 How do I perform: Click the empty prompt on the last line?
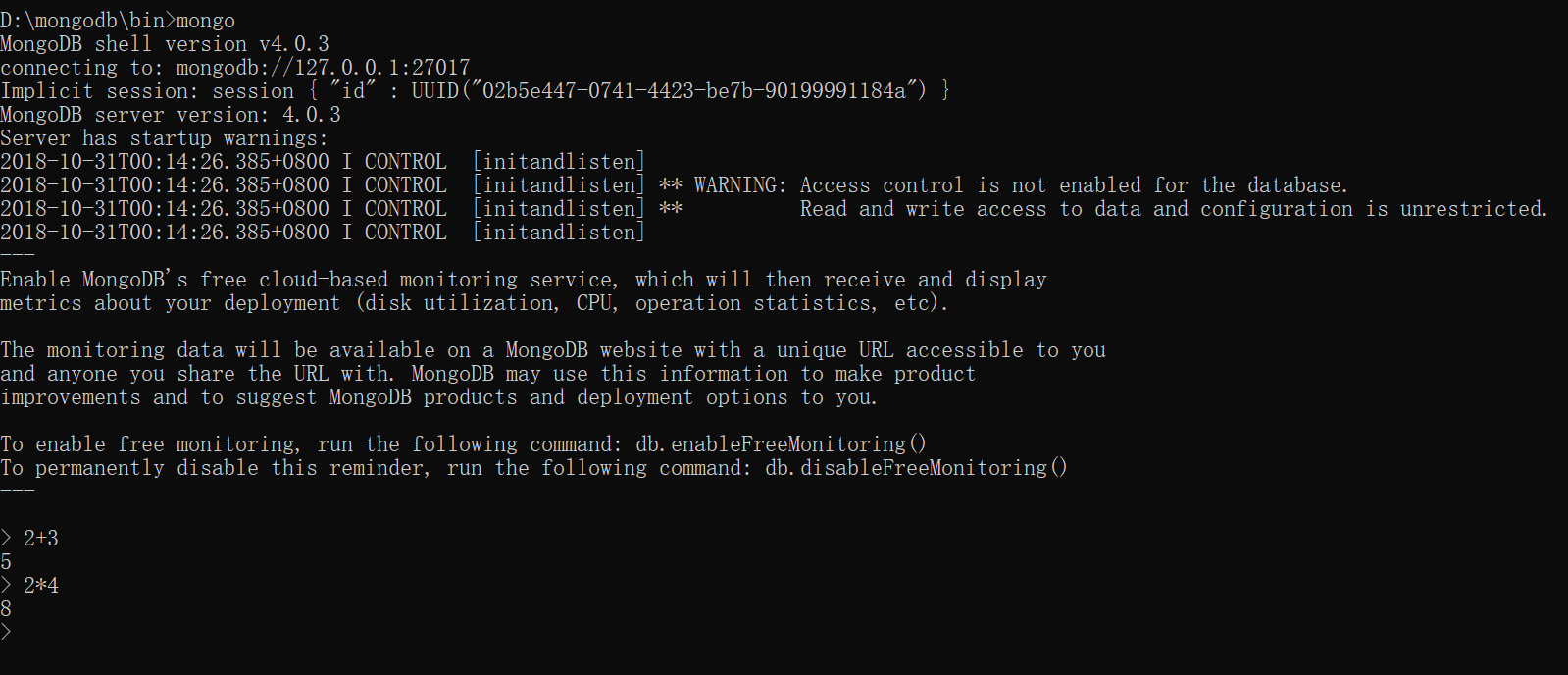(x=8, y=633)
